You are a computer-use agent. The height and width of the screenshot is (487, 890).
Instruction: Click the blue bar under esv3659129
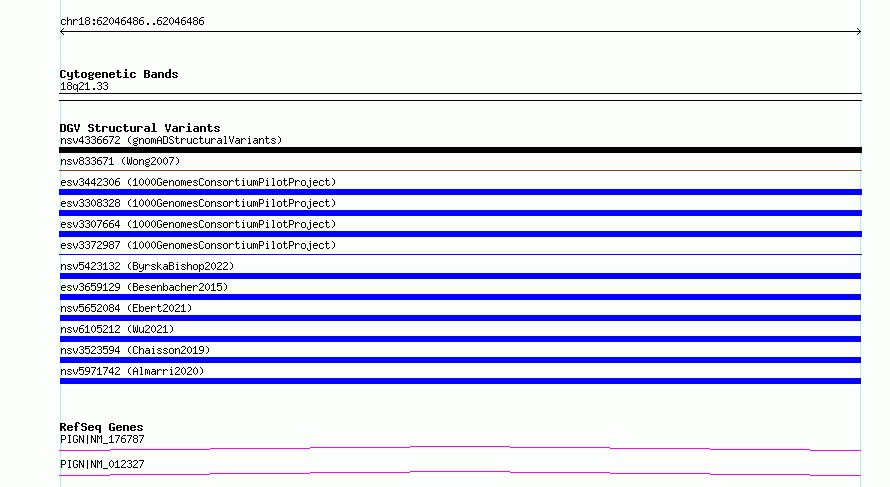[x=460, y=297]
